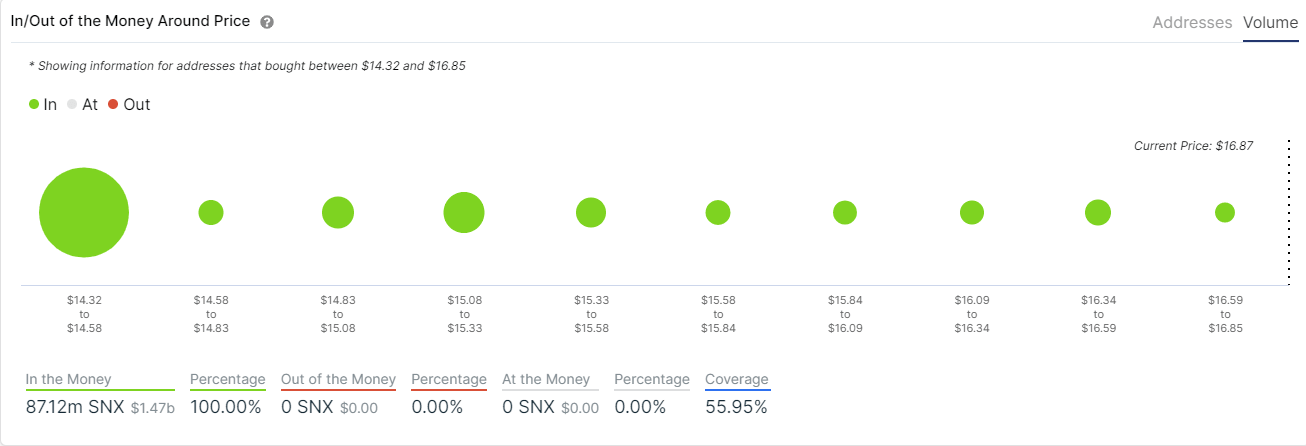
Task: Click the bubble above $15.84 to $16.09
Action: point(845,213)
